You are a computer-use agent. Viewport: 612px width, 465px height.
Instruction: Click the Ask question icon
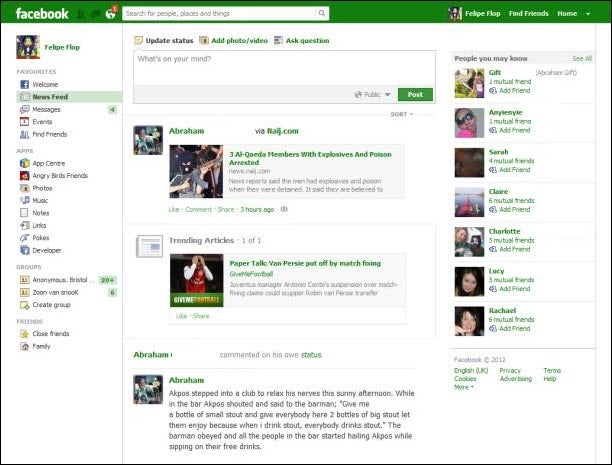click(x=278, y=40)
